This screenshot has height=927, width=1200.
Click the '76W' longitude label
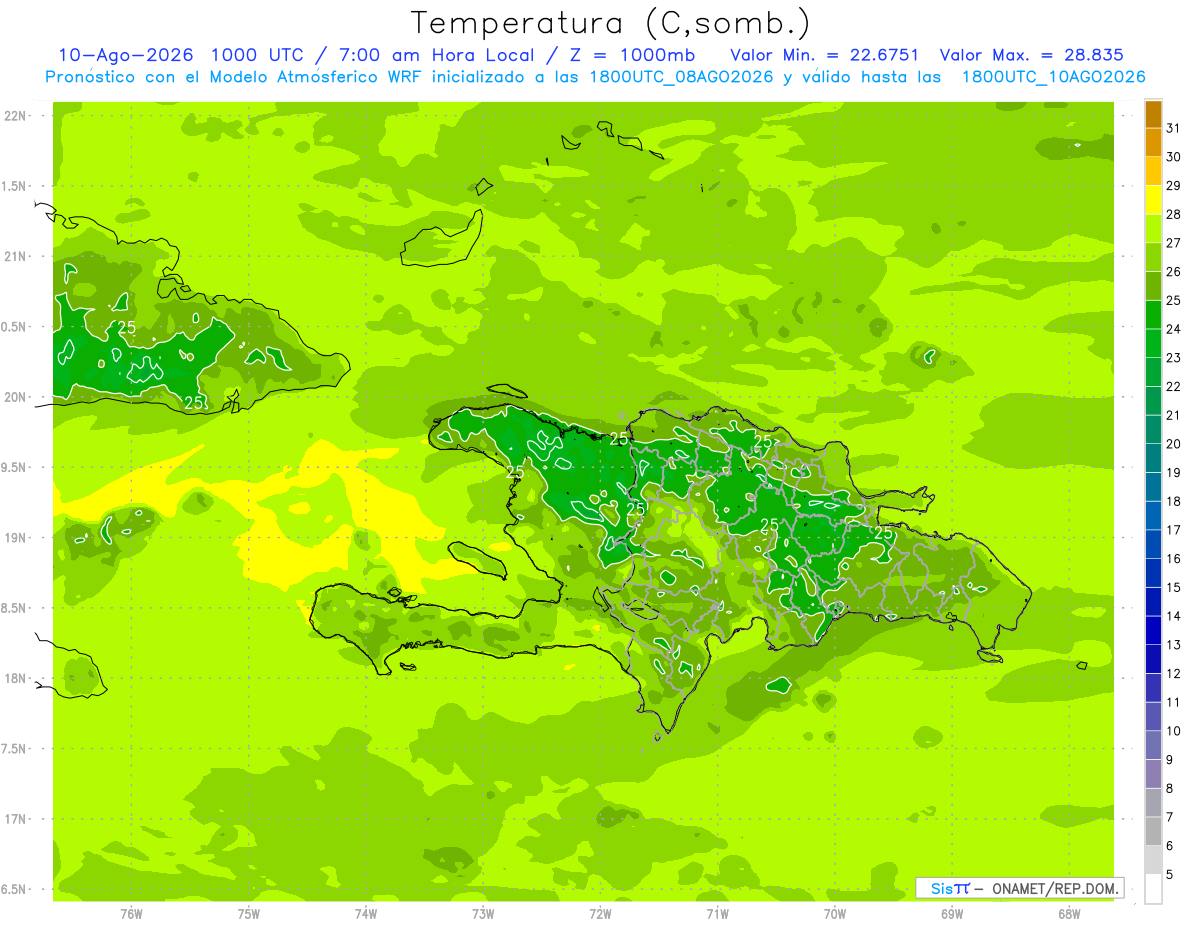[131, 914]
